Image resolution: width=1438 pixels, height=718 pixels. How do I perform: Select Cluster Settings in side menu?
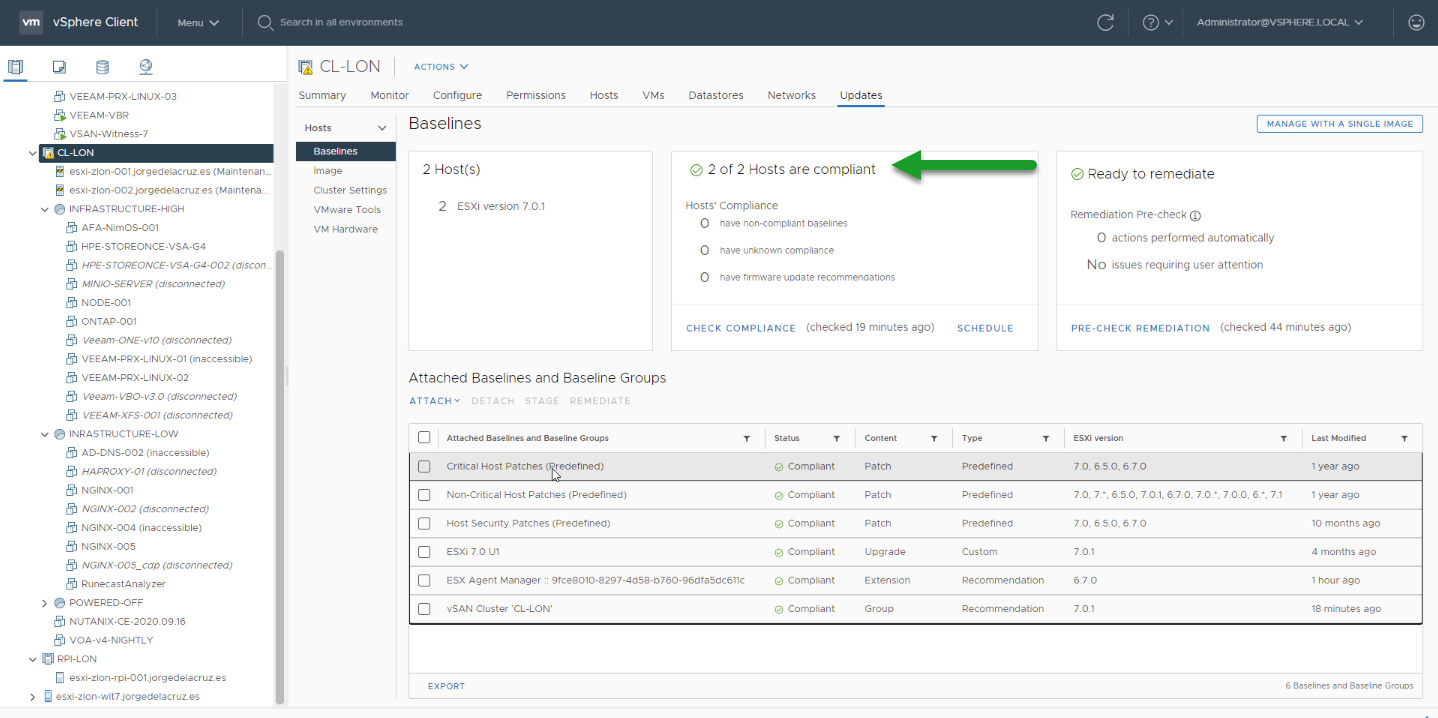350,190
